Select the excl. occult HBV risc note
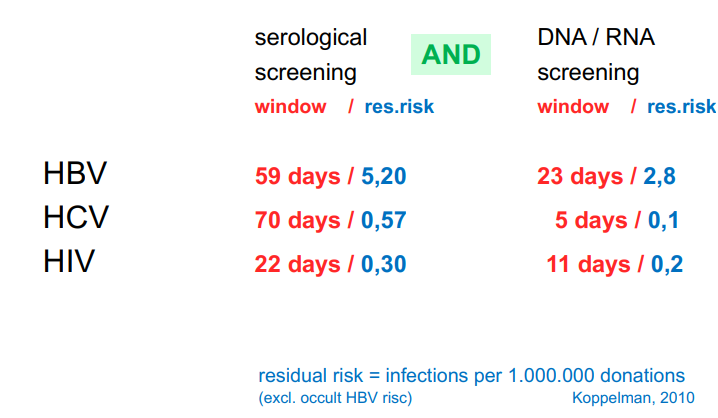 pos(335,398)
